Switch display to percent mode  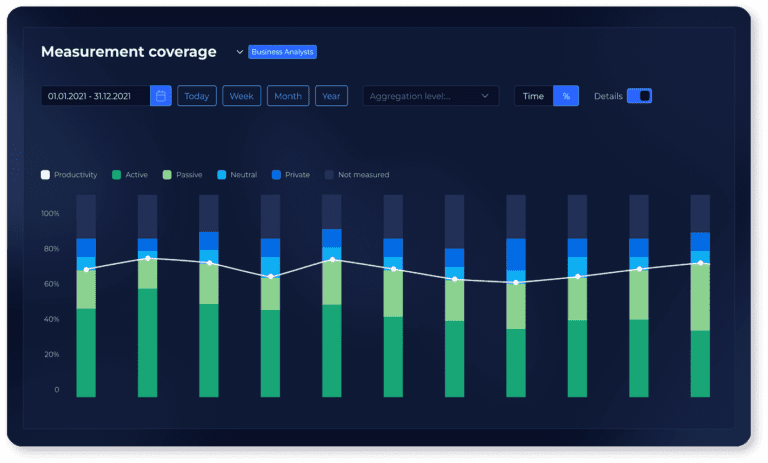(x=566, y=96)
